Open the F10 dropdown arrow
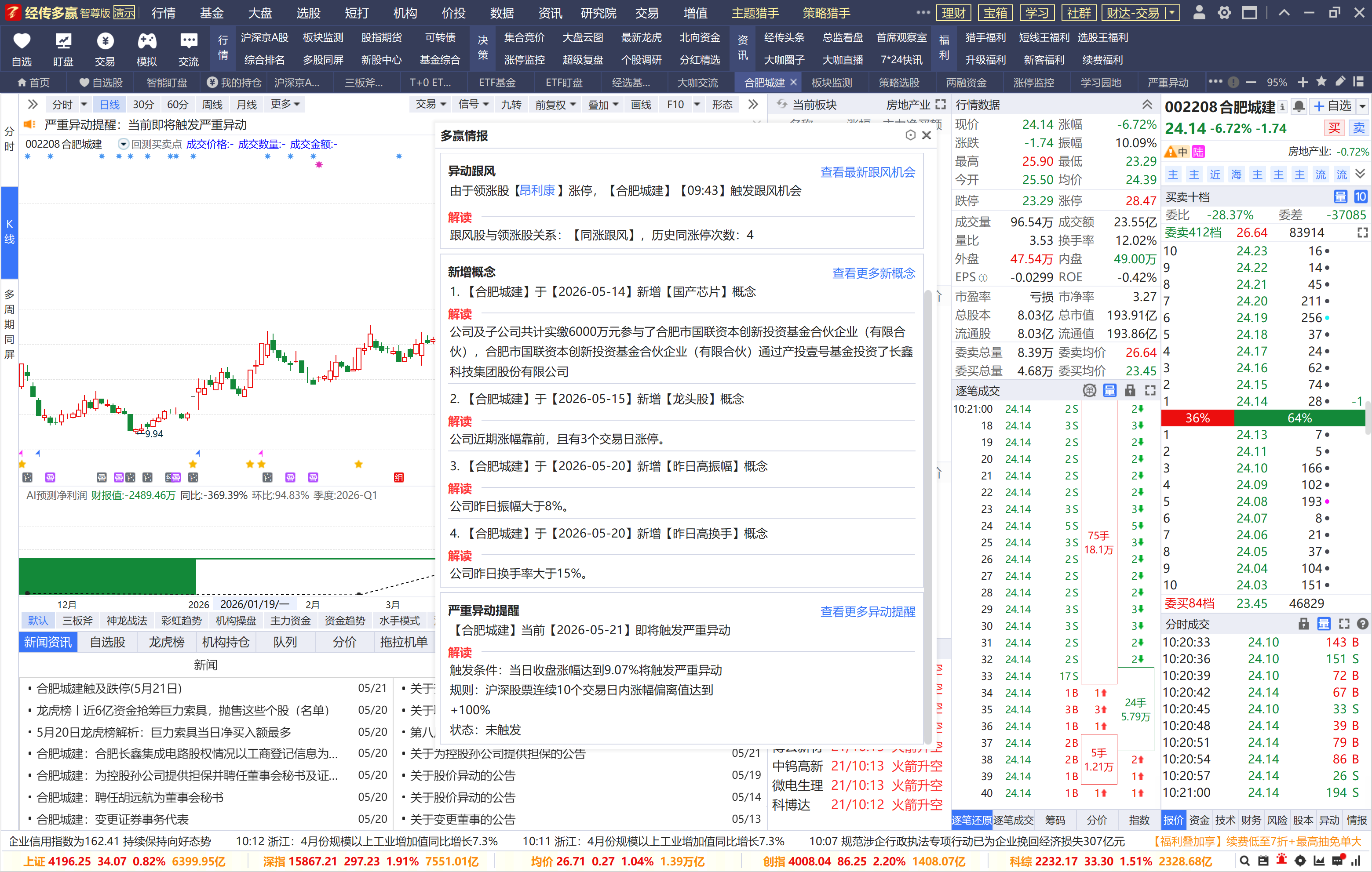Viewport: 1372px width, 872px height. point(697,105)
